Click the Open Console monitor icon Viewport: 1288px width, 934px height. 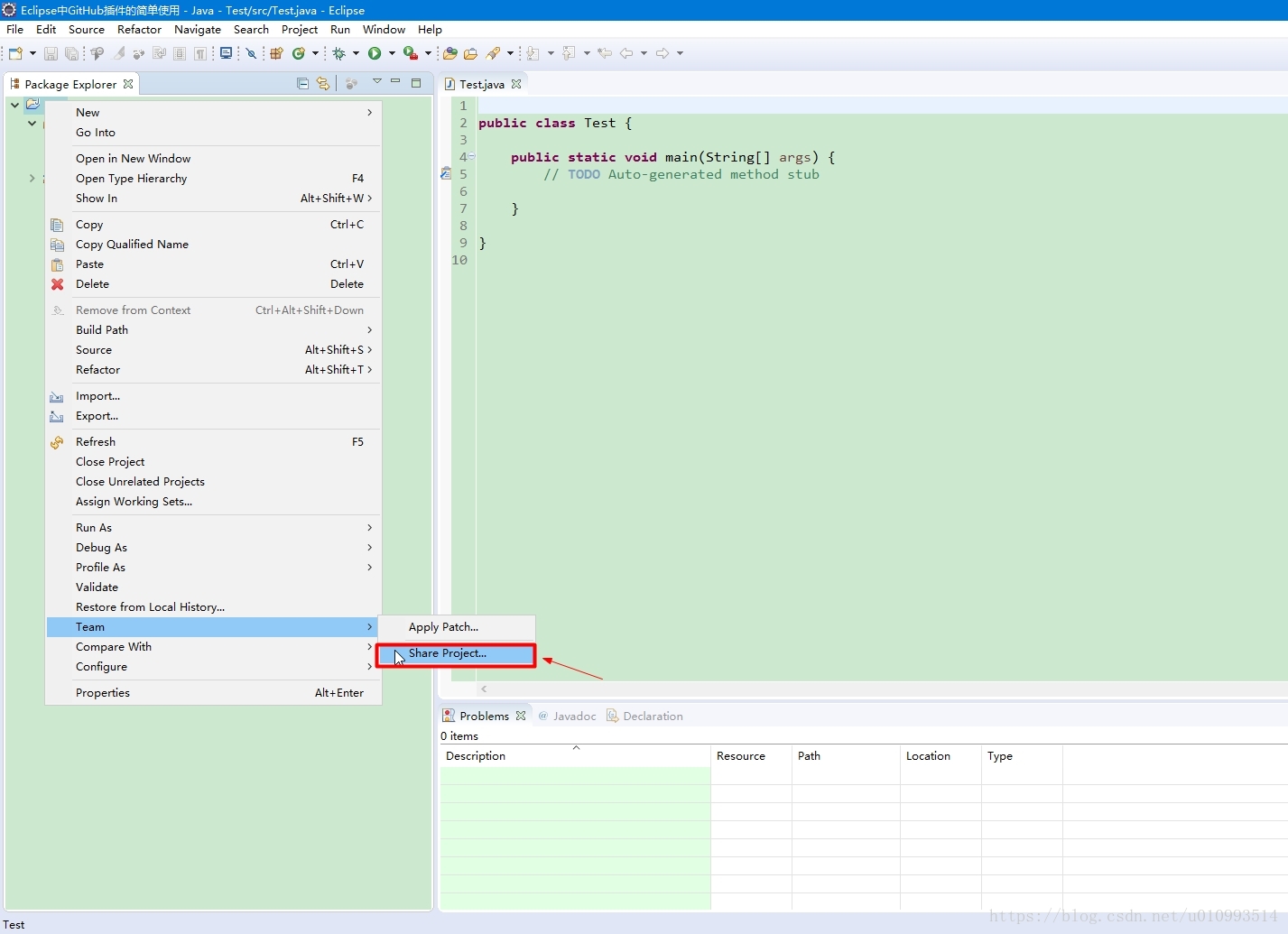[226, 53]
